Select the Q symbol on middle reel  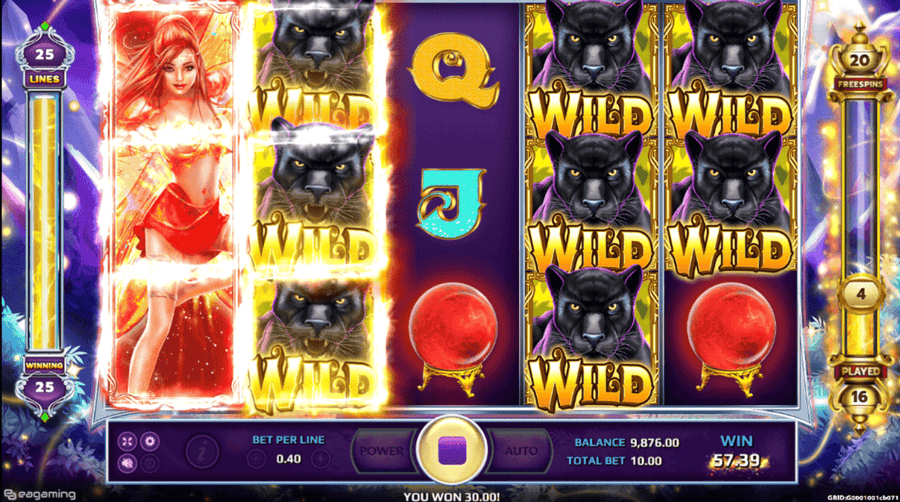453,69
